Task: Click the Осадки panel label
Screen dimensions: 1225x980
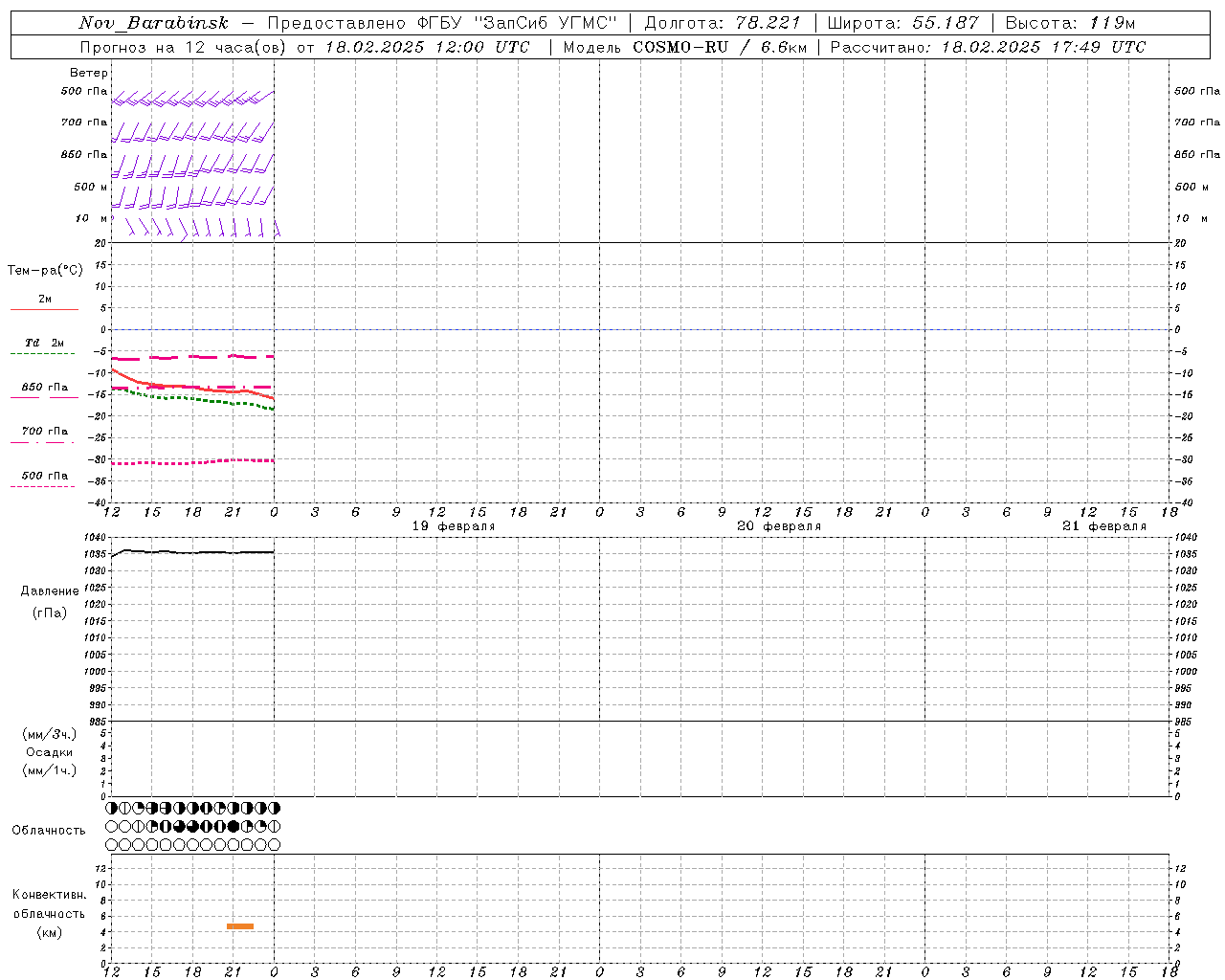Action: (50, 752)
